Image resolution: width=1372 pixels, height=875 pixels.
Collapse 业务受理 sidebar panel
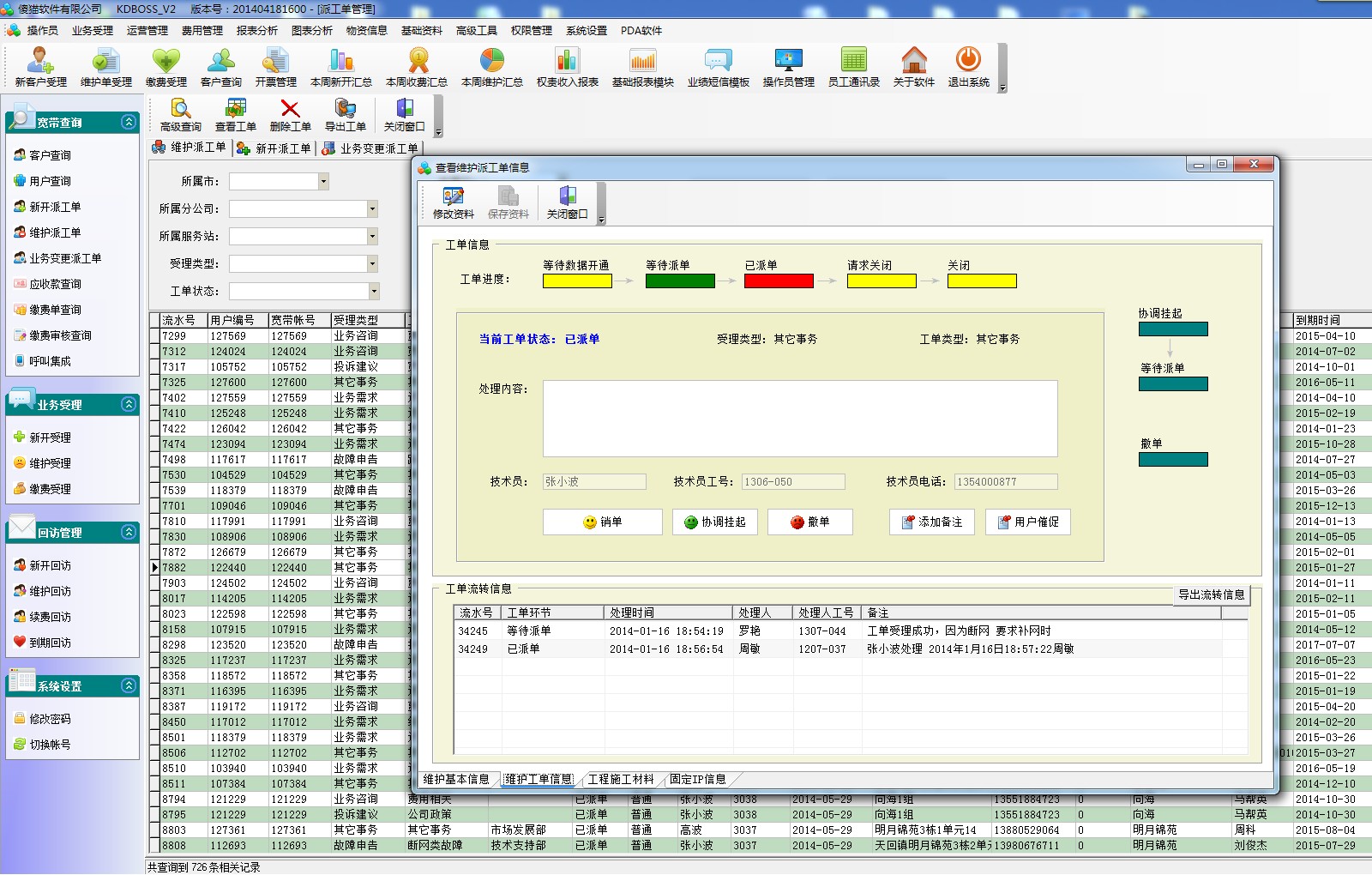[x=129, y=404]
